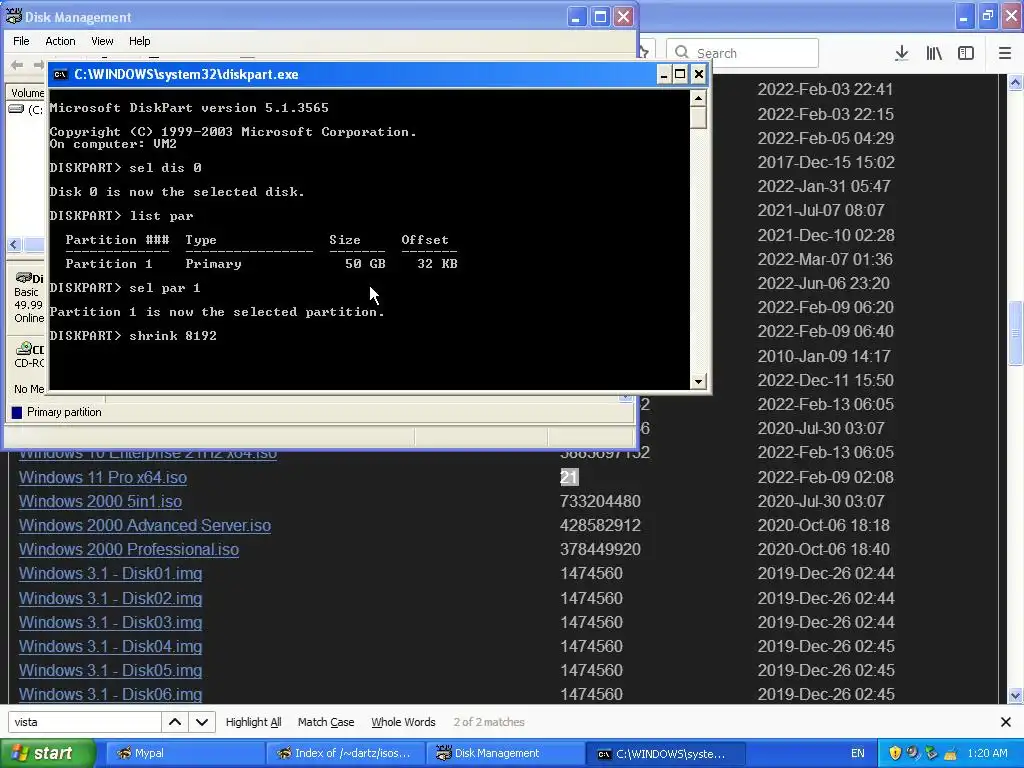Click the 2 of 2 matches label
The height and width of the screenshot is (768, 1024).
(x=489, y=722)
